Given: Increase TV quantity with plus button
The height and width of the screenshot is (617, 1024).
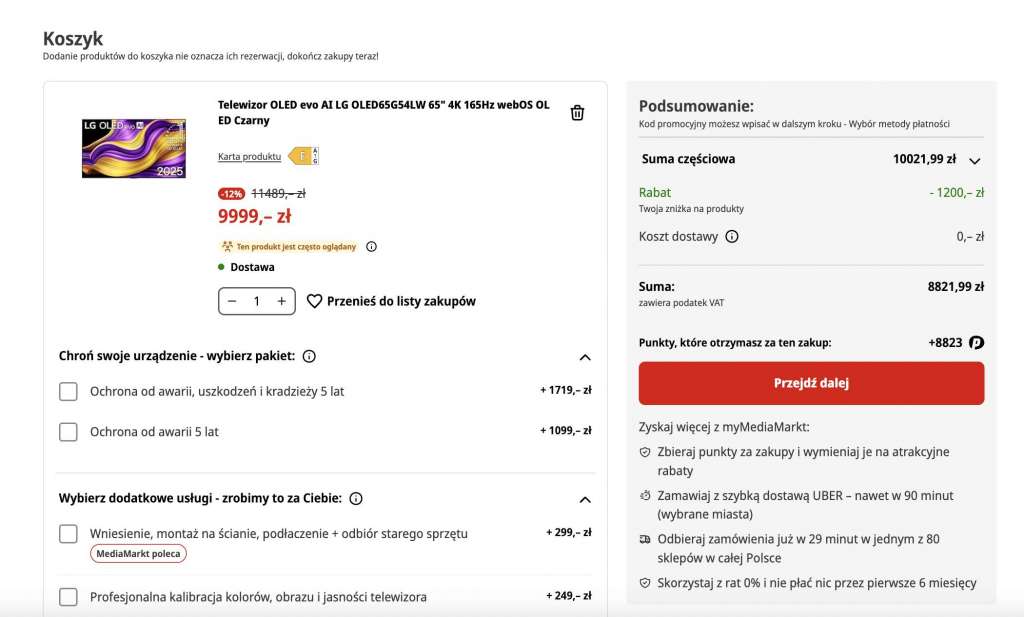Looking at the screenshot, I should tap(281, 300).
